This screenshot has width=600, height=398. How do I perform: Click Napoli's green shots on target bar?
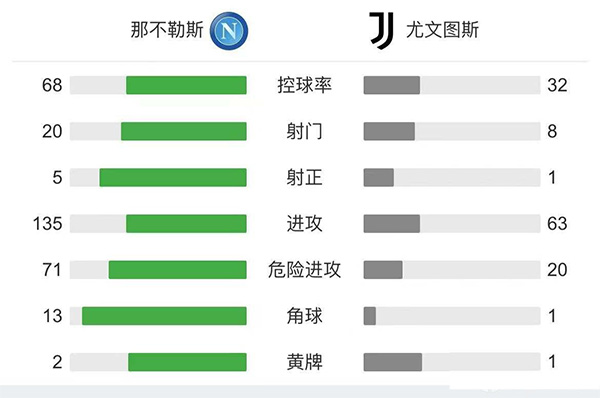pos(173,178)
